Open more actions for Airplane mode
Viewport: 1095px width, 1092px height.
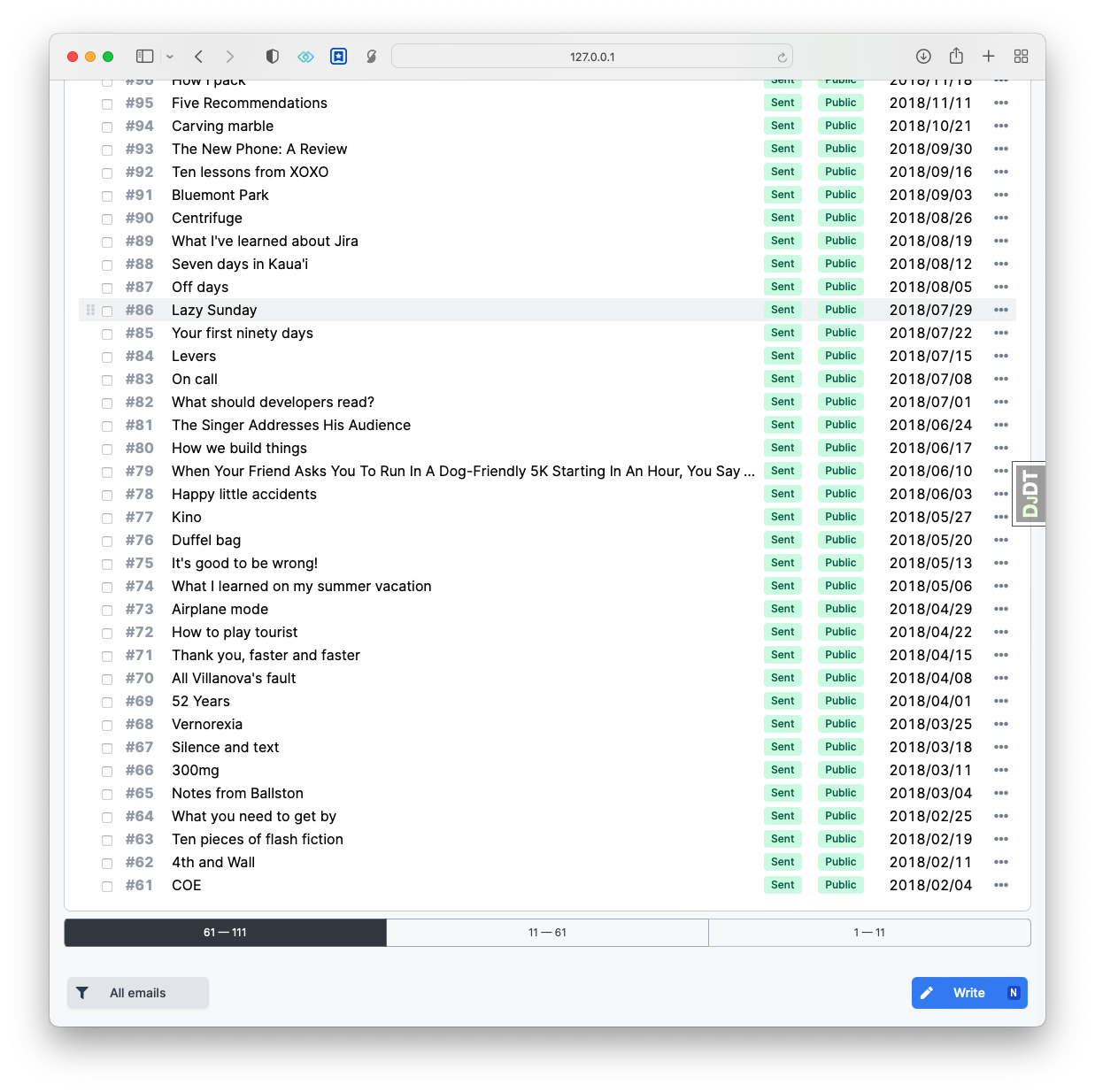click(x=1001, y=609)
